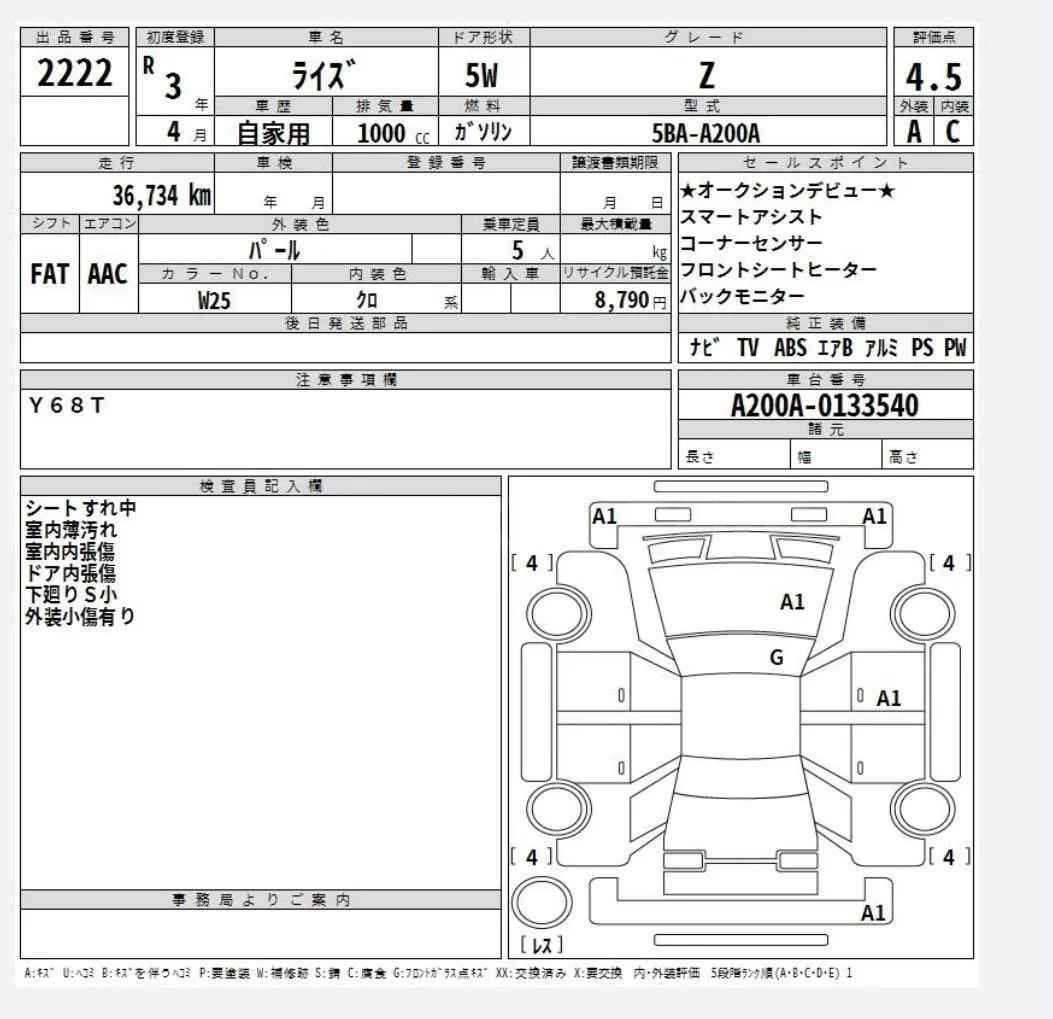Click the vehicle history value "自家用"
Image resolution: width=1053 pixels, height=1019 pixels.
(x=273, y=133)
